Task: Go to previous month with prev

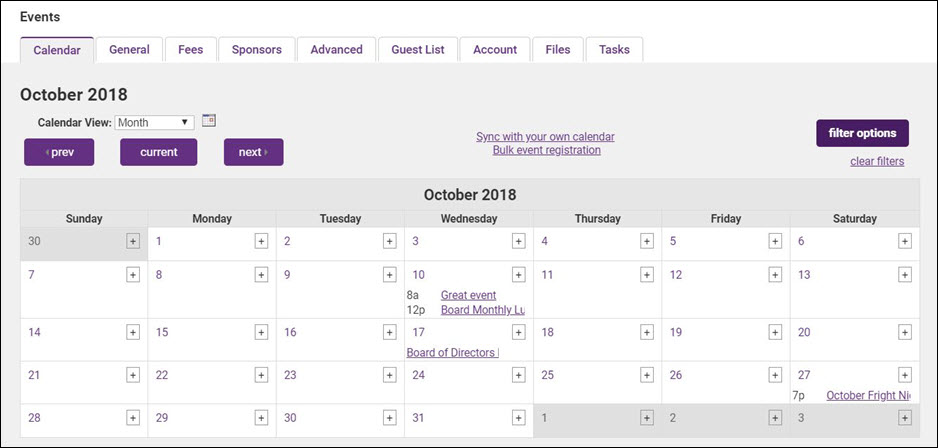Action: click(x=59, y=152)
